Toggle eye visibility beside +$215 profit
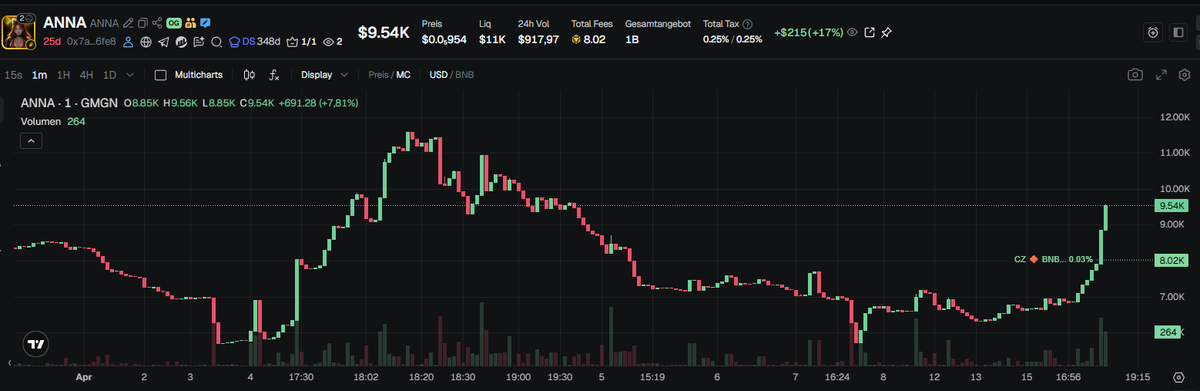 click(x=853, y=33)
